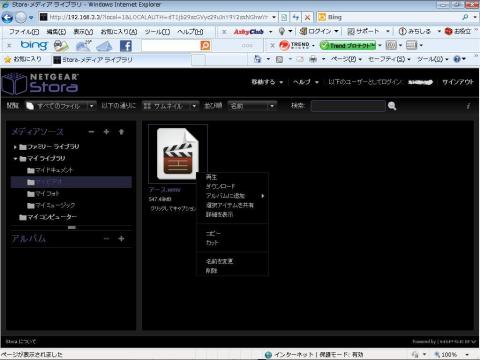The image size is (480, 360).
Task: Click the Stora search input field
Action: 348,106
